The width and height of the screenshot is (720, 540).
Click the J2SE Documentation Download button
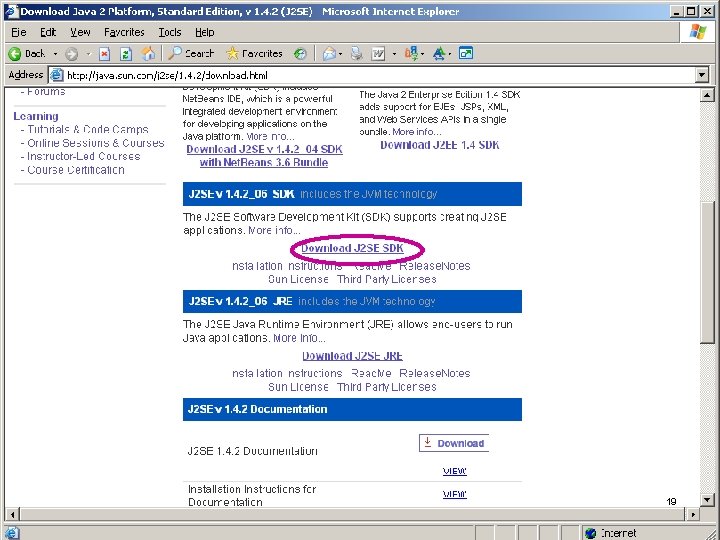click(454, 443)
